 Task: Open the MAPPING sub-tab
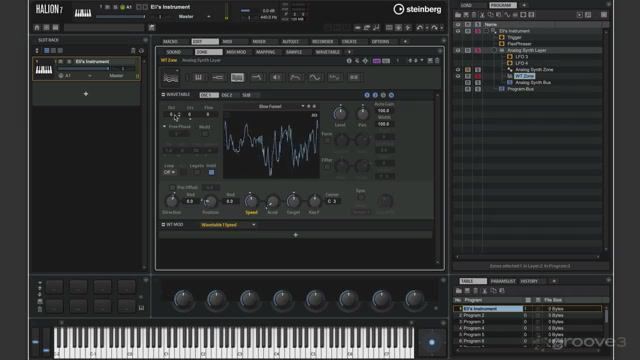(266, 52)
